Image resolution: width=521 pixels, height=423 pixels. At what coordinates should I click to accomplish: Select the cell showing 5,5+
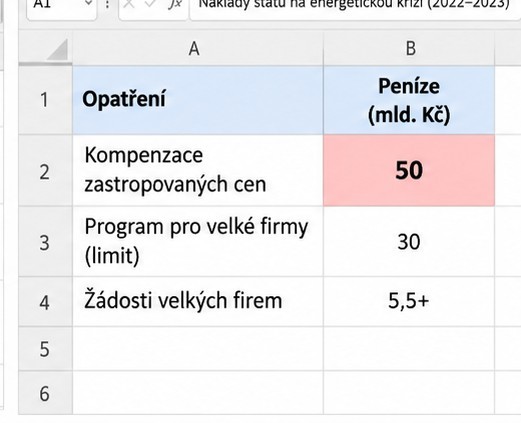click(409, 301)
